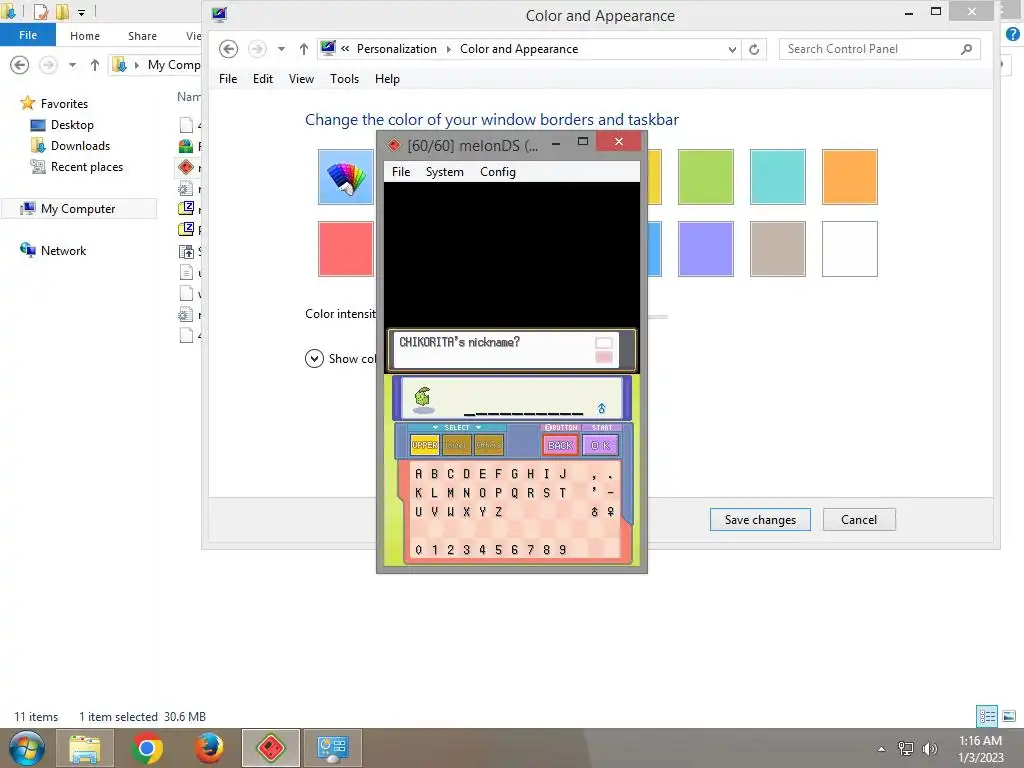Click the search magnifier icon in Control Panel
Image resolution: width=1024 pixels, height=768 pixels.
(967, 49)
